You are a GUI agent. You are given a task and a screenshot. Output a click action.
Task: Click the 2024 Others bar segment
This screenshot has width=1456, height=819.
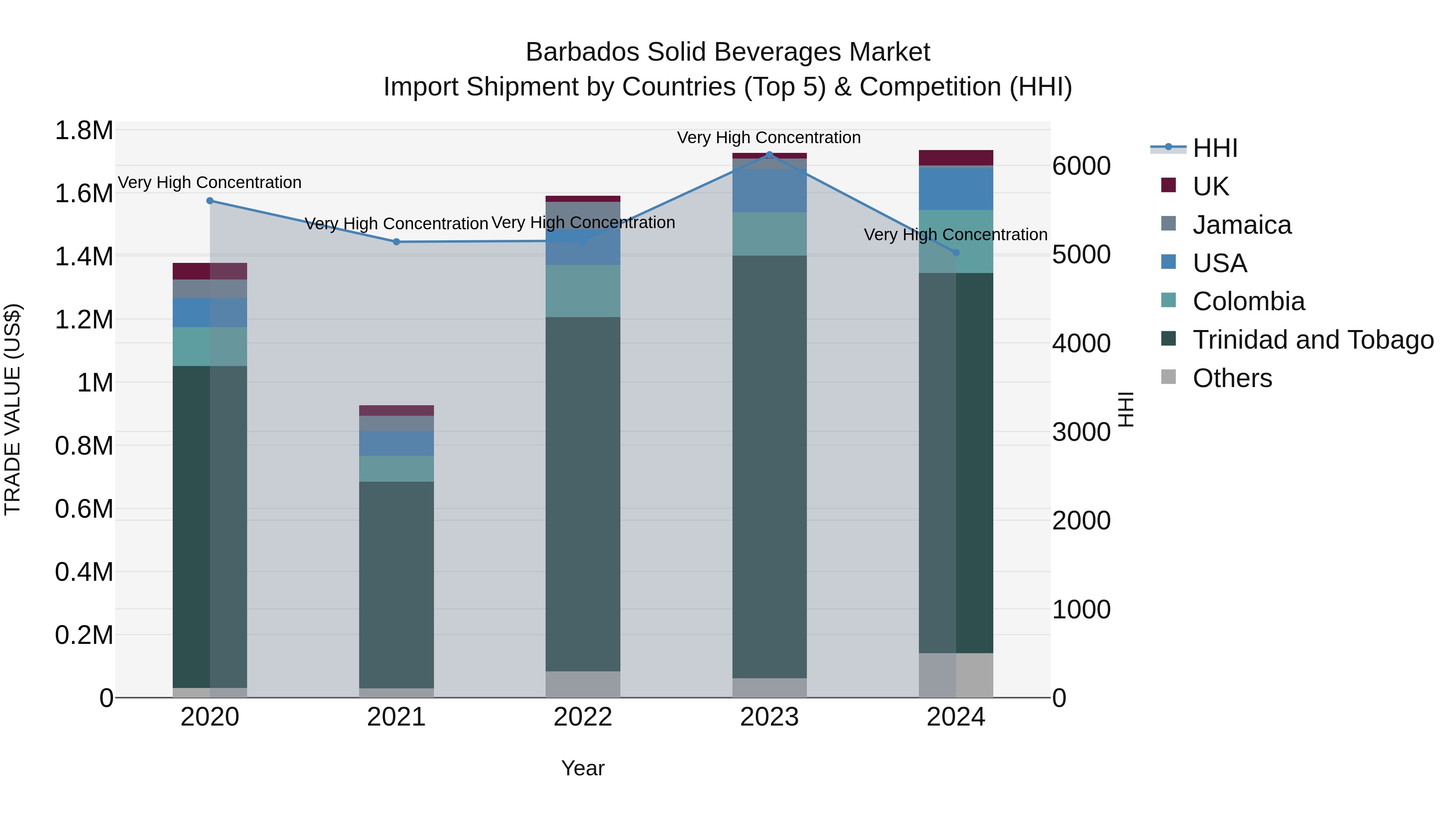pos(956,675)
